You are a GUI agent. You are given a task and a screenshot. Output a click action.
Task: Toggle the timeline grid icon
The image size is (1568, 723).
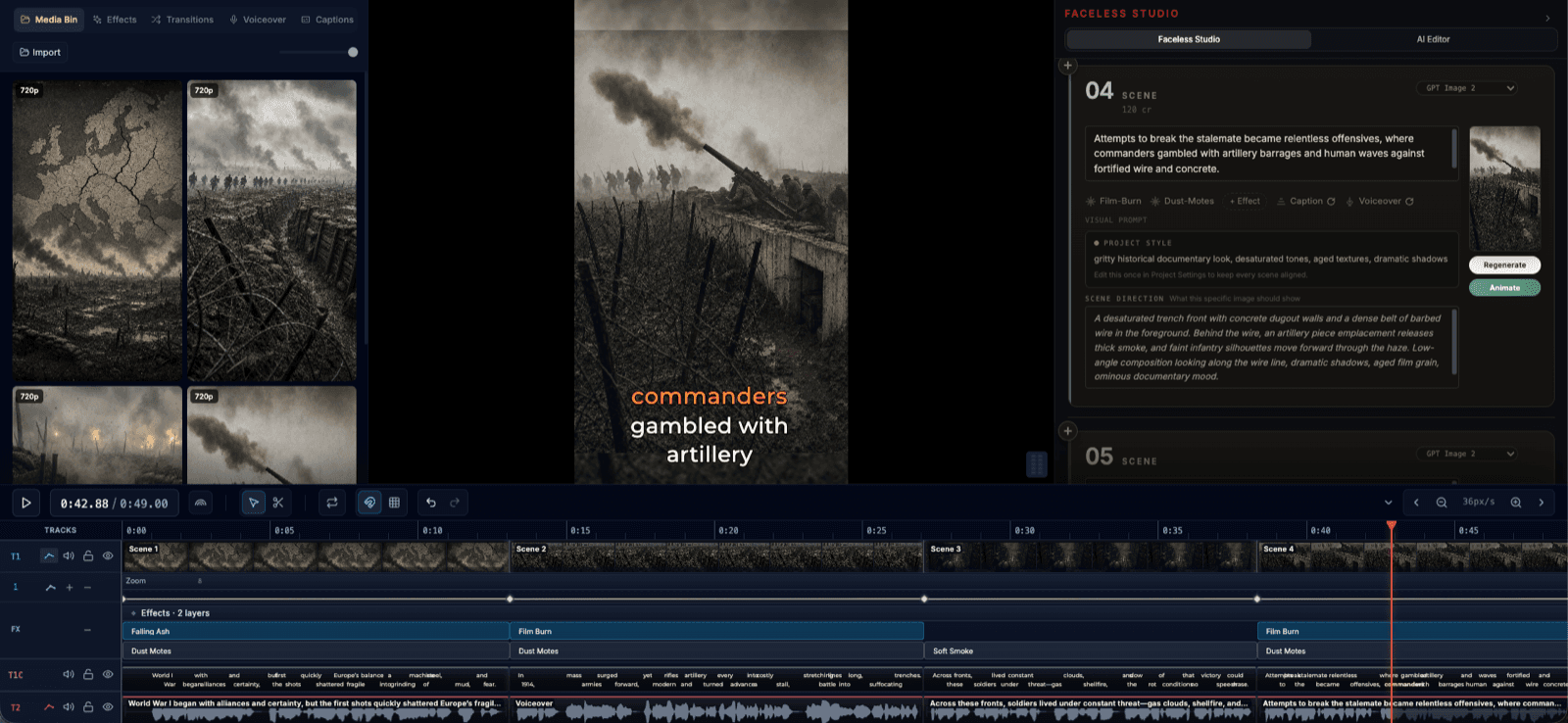(x=394, y=503)
